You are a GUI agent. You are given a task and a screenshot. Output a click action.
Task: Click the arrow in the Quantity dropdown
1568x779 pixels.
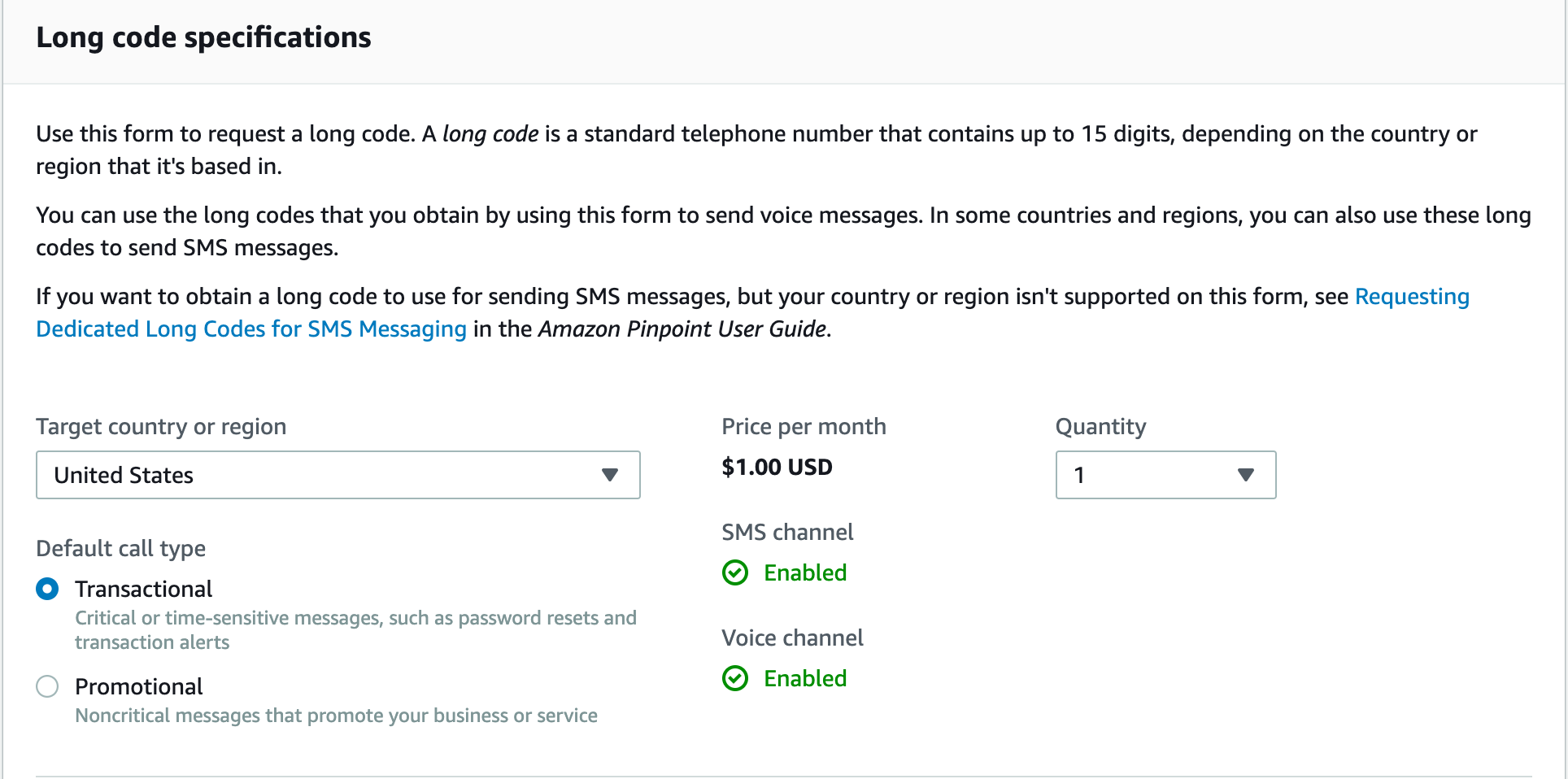coord(1245,475)
